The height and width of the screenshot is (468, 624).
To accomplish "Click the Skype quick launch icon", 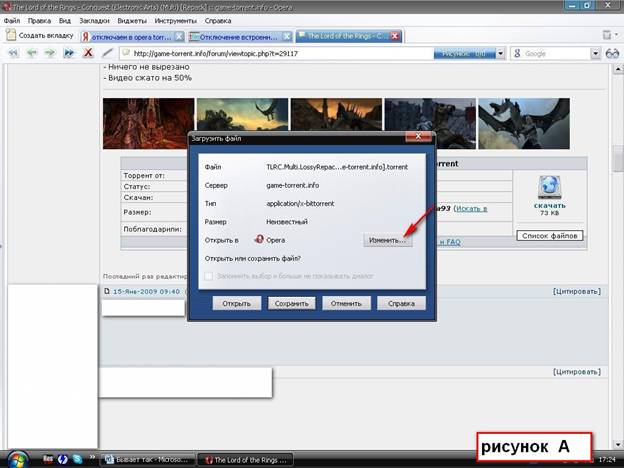I will (77, 459).
